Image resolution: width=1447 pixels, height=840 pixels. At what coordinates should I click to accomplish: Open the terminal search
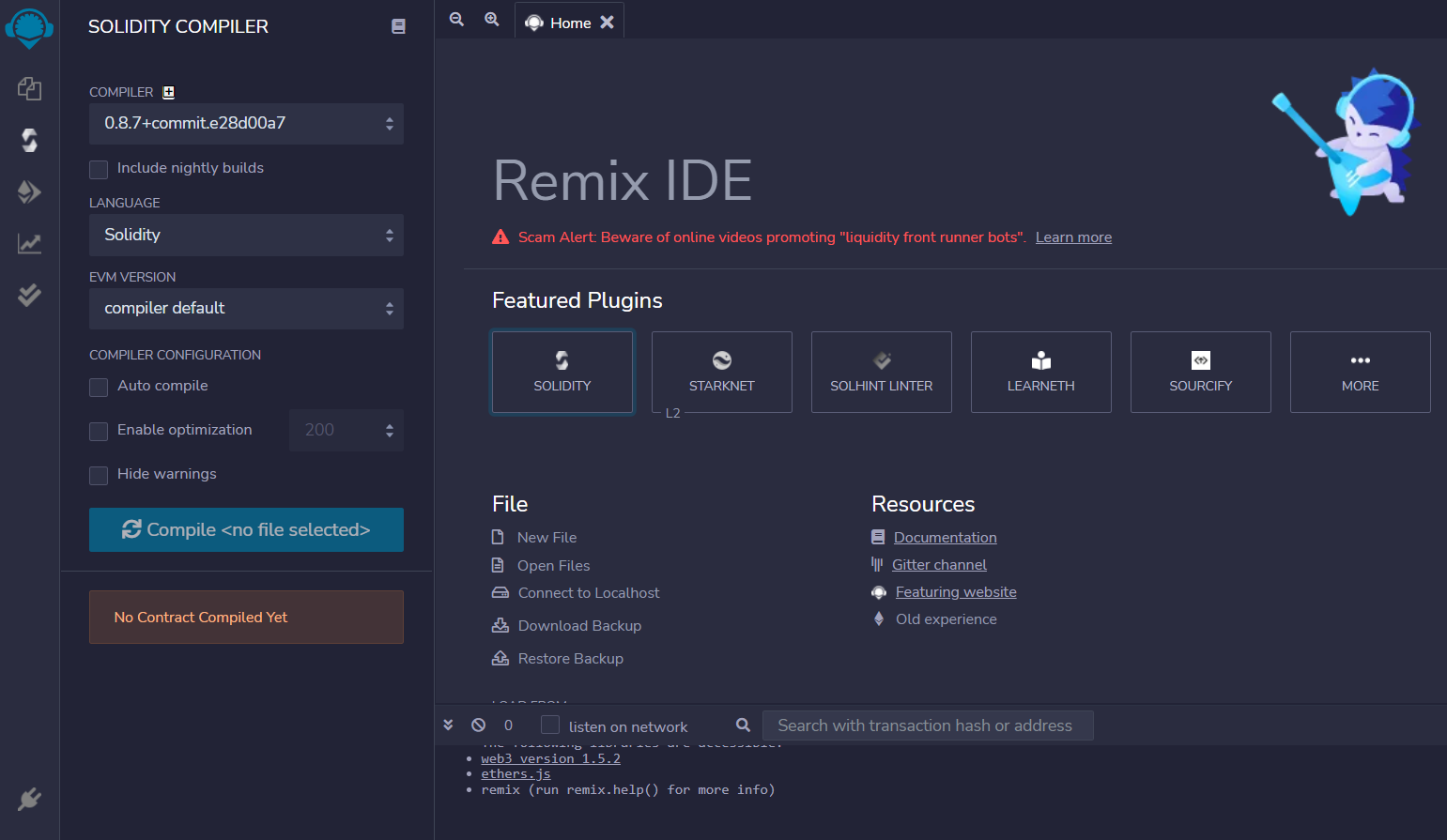(742, 725)
